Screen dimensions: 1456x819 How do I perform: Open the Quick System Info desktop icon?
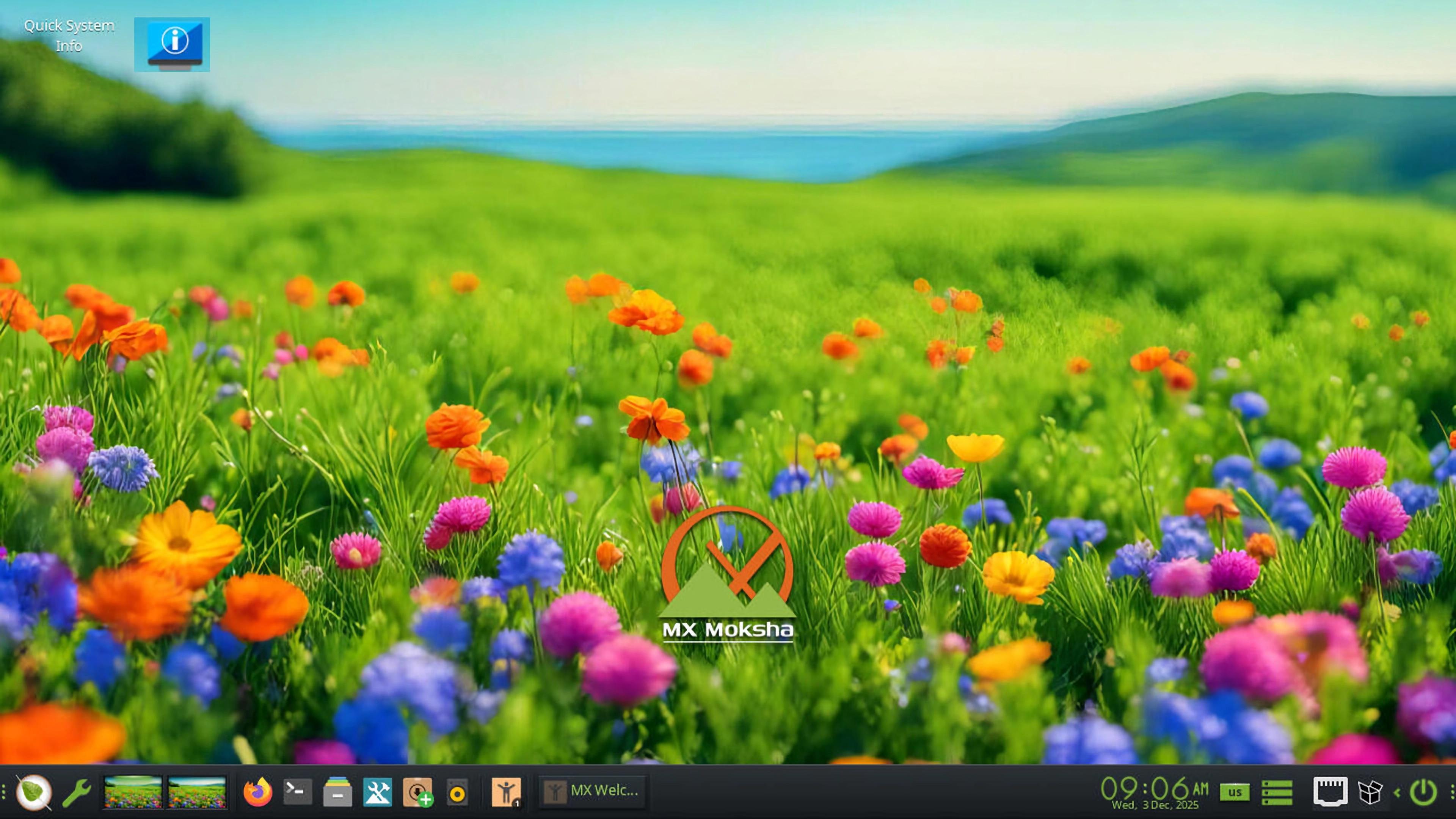click(x=172, y=45)
